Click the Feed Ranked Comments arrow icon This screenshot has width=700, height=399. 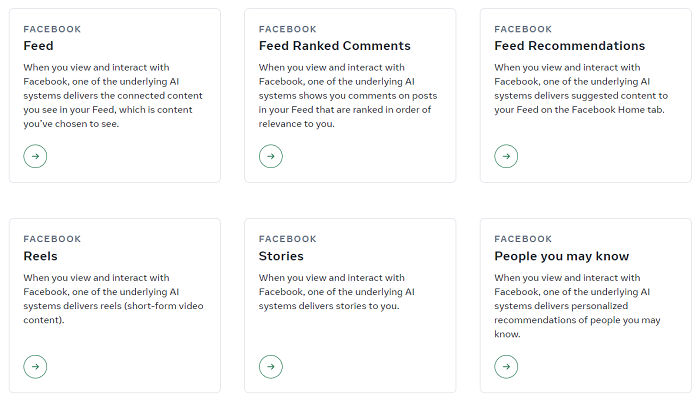click(271, 156)
